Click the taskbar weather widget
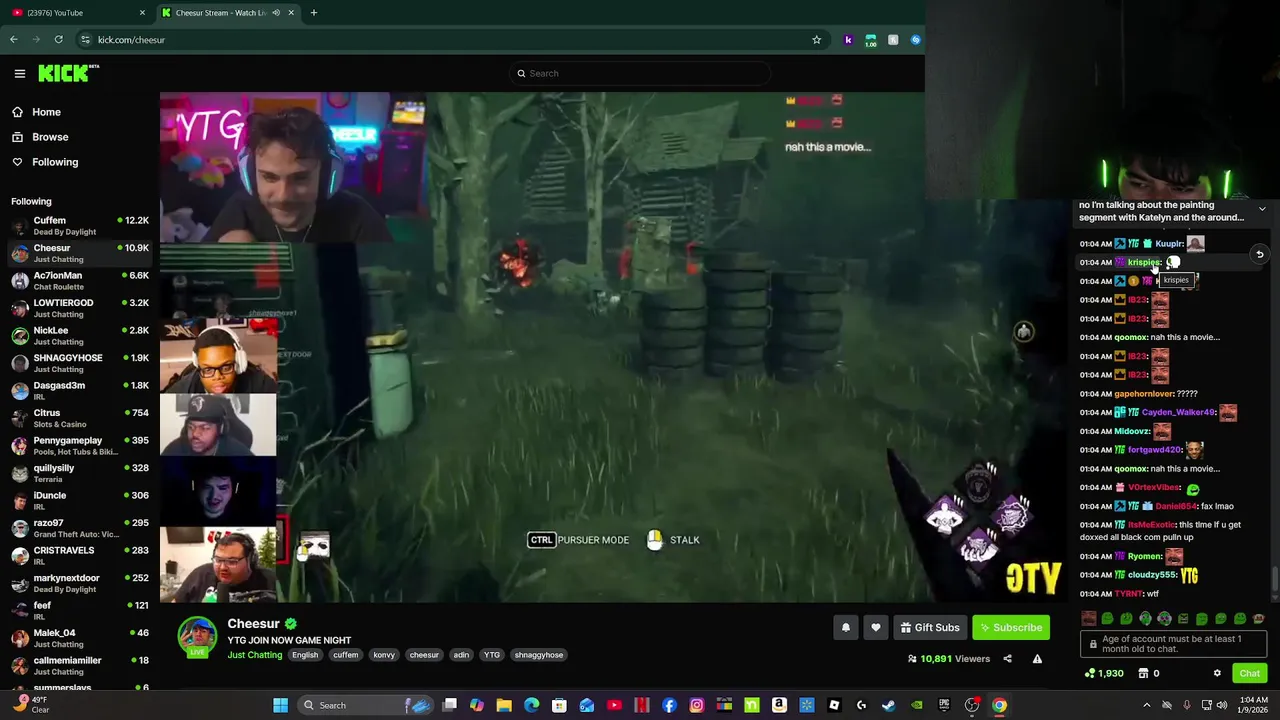Image resolution: width=1280 pixels, height=720 pixels. click(28, 704)
